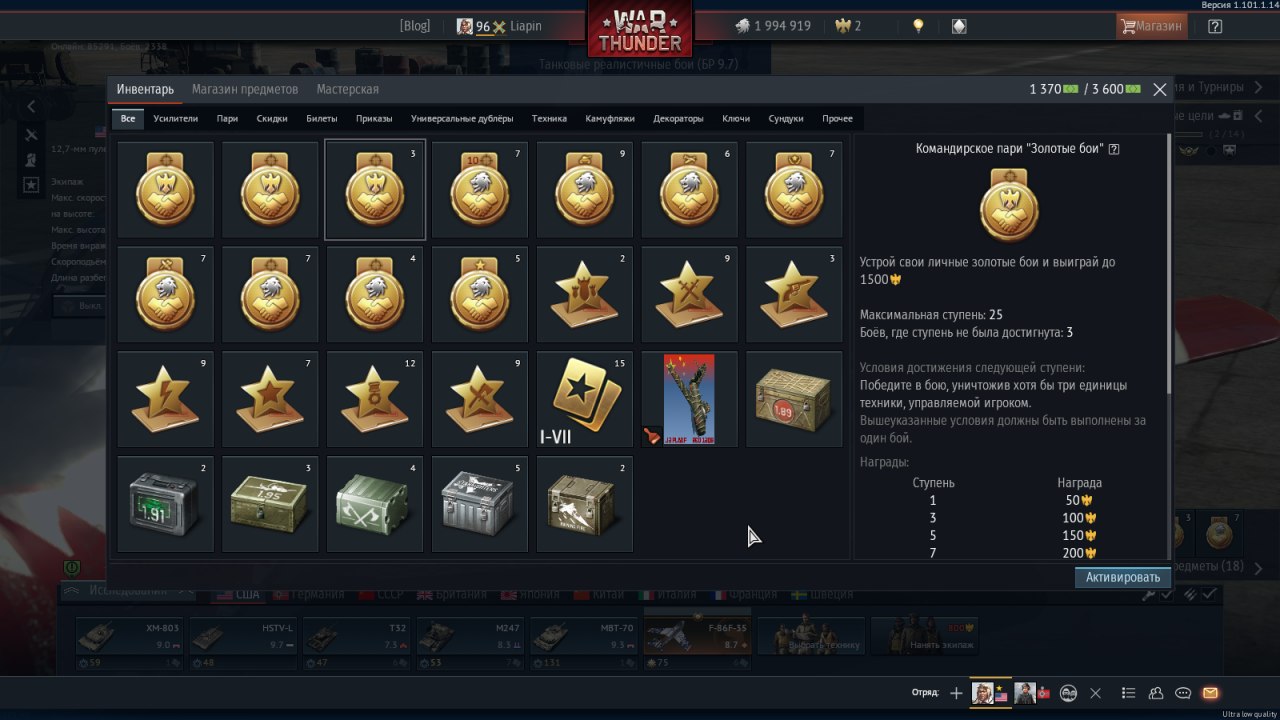Select the green crossed axes crate
This screenshot has width=1280, height=720.
[375, 504]
